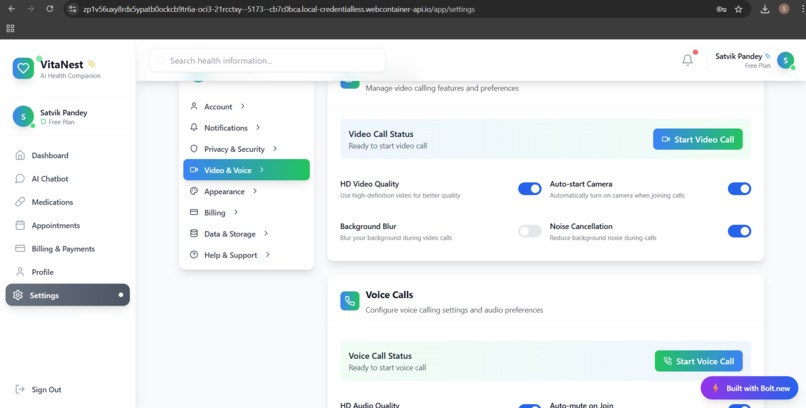Click the Appointments calendar icon
The height and width of the screenshot is (408, 806).
point(20,225)
